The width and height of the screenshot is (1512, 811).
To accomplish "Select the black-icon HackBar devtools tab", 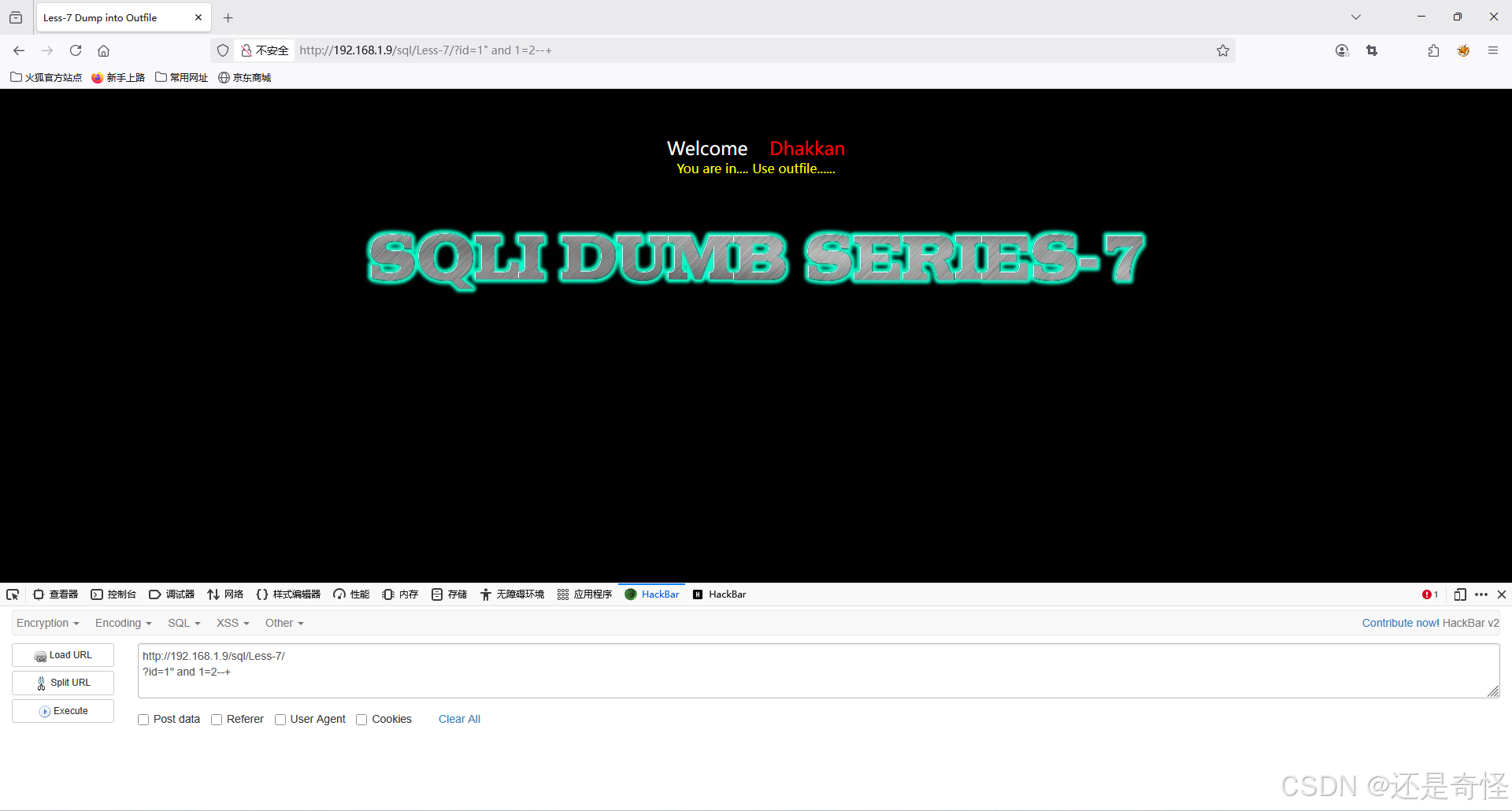I will pyautogui.click(x=719, y=594).
